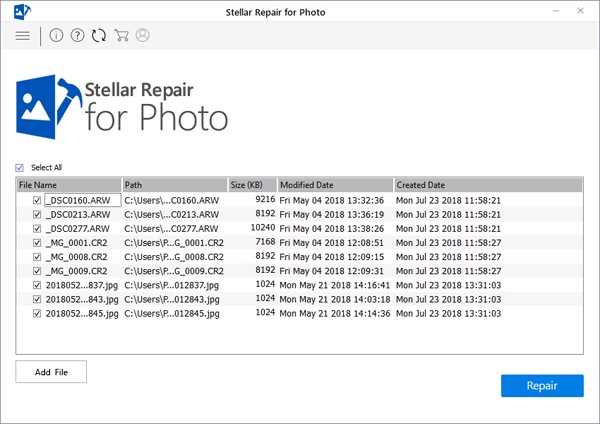
Task: Click modified date Mon May 21 2018 14:03:18
Action: (x=335, y=299)
